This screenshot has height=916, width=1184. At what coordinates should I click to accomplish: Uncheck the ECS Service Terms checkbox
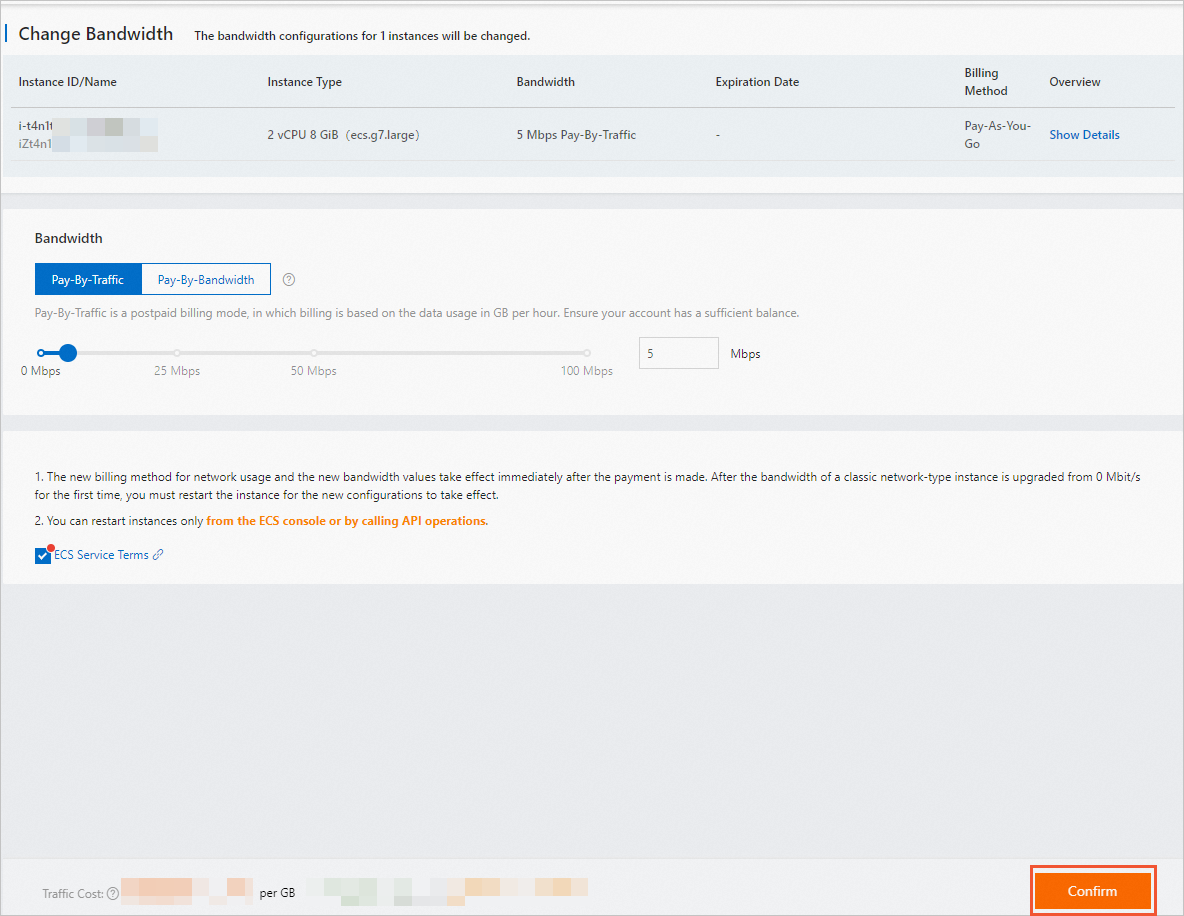click(43, 556)
